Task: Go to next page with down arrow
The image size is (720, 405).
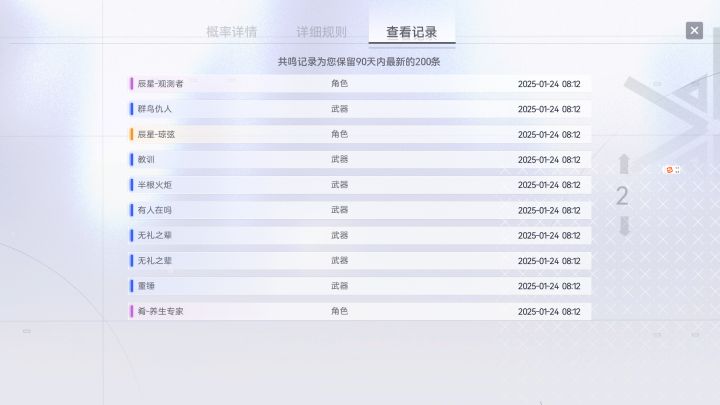Action: point(624,226)
